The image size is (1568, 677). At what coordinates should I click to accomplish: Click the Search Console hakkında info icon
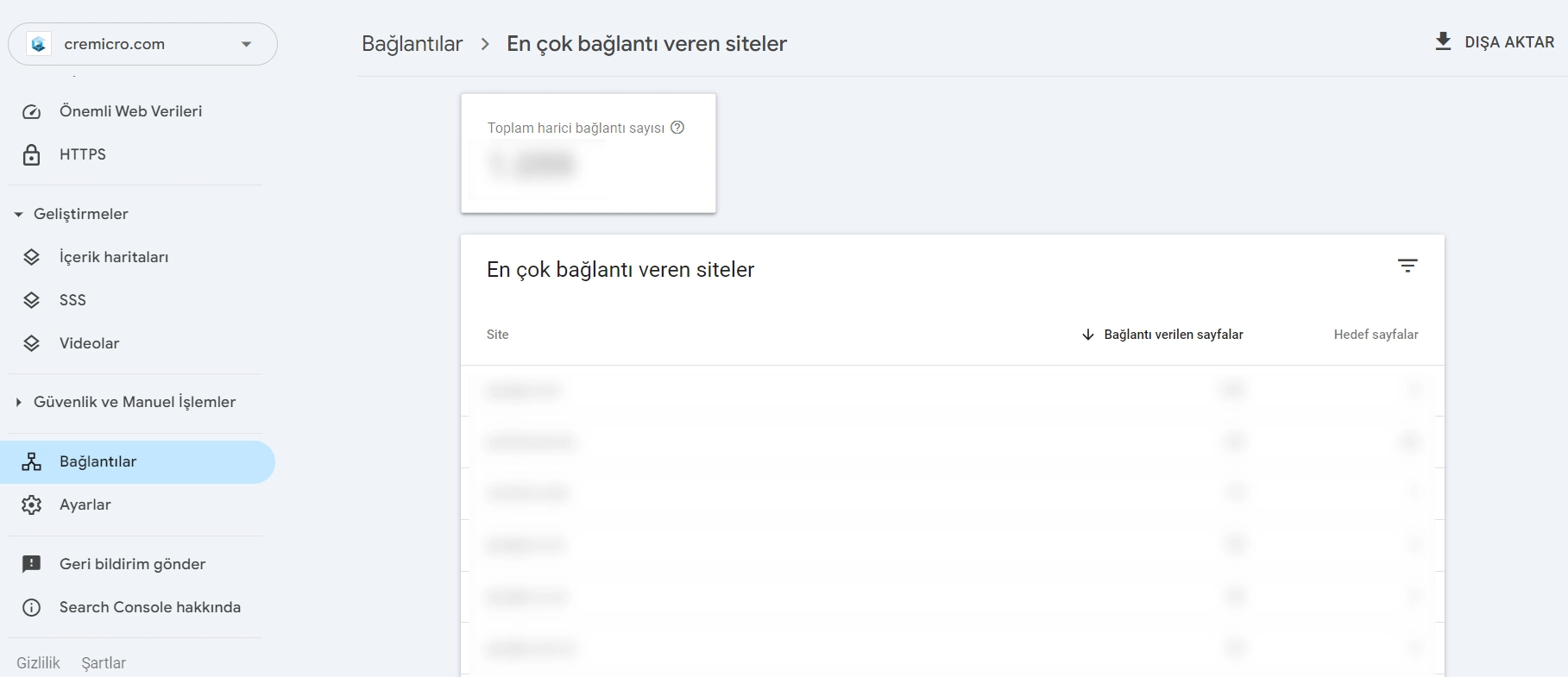(31, 607)
